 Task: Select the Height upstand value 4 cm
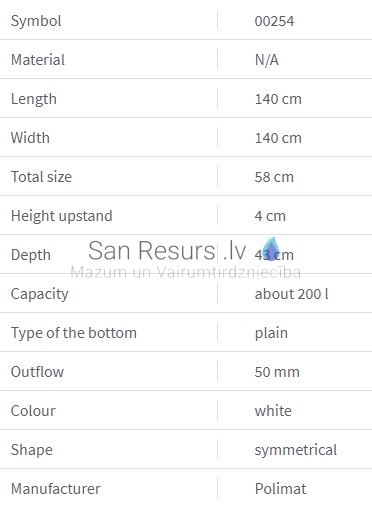(x=270, y=216)
